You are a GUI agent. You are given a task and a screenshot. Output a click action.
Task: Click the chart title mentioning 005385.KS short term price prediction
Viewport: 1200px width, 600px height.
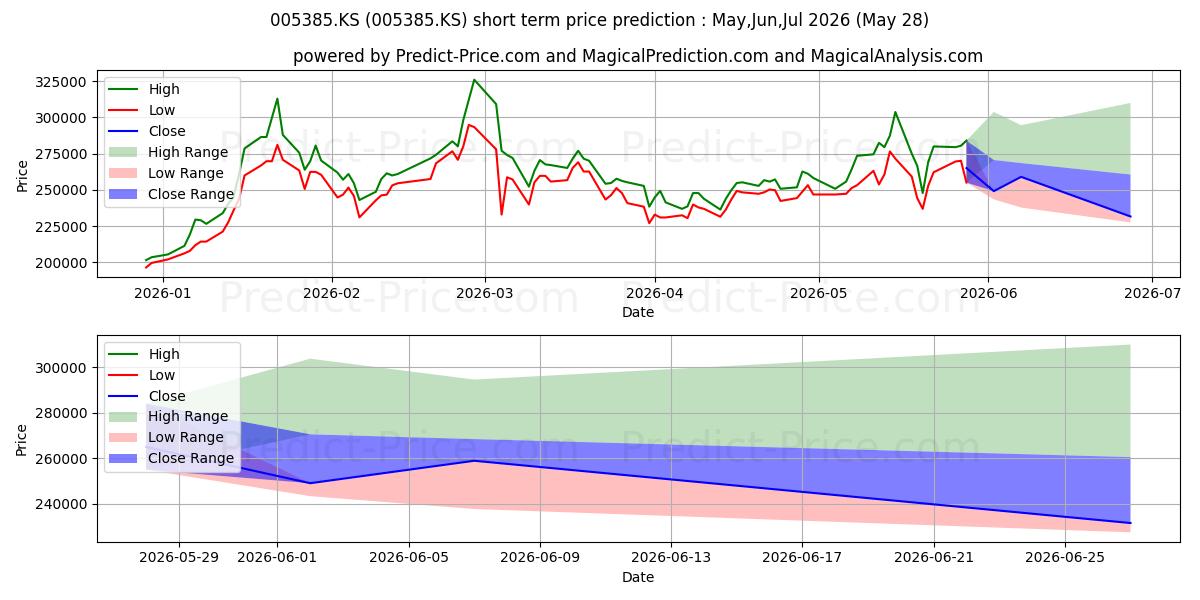tap(599, 20)
